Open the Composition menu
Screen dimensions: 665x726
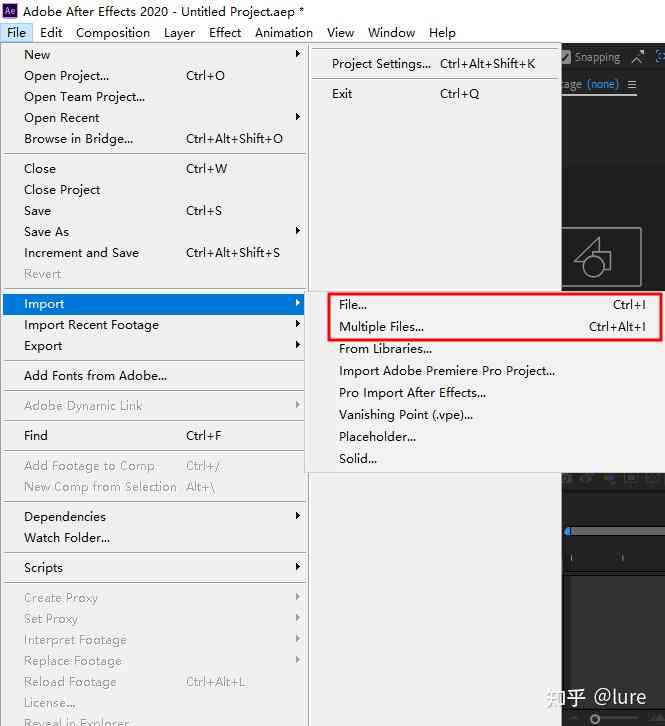113,33
